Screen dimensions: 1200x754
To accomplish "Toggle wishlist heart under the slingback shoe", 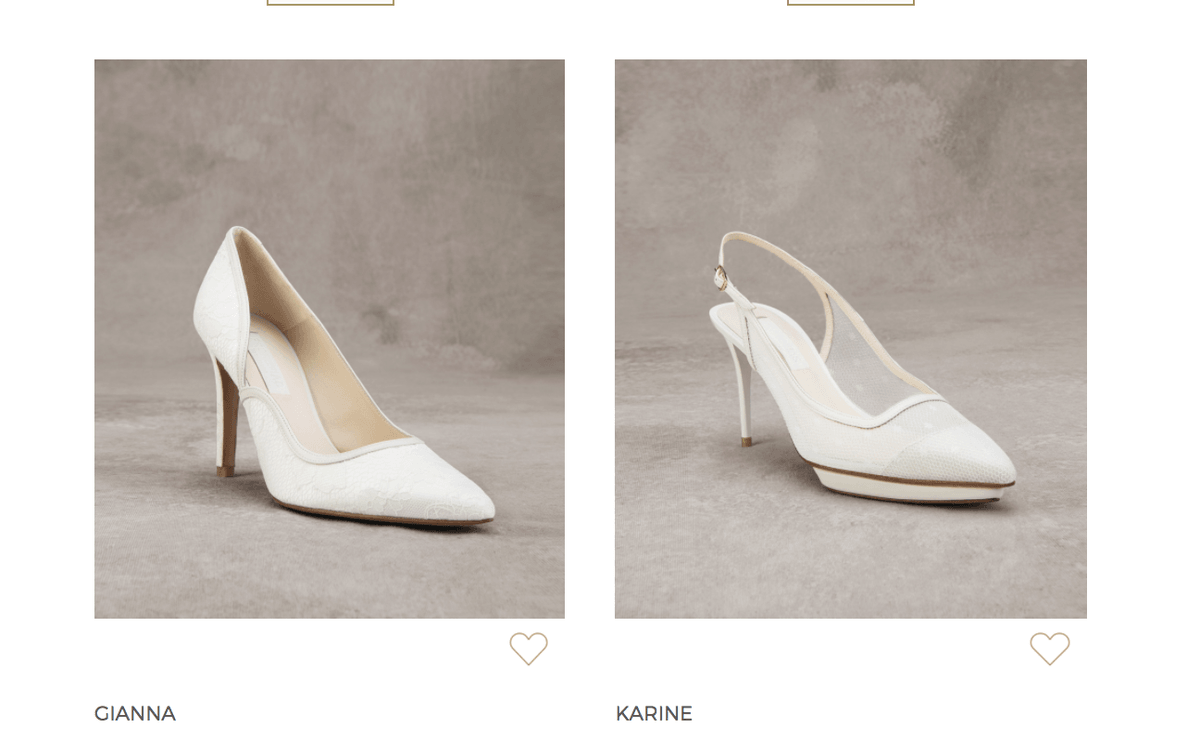I will (1050, 649).
